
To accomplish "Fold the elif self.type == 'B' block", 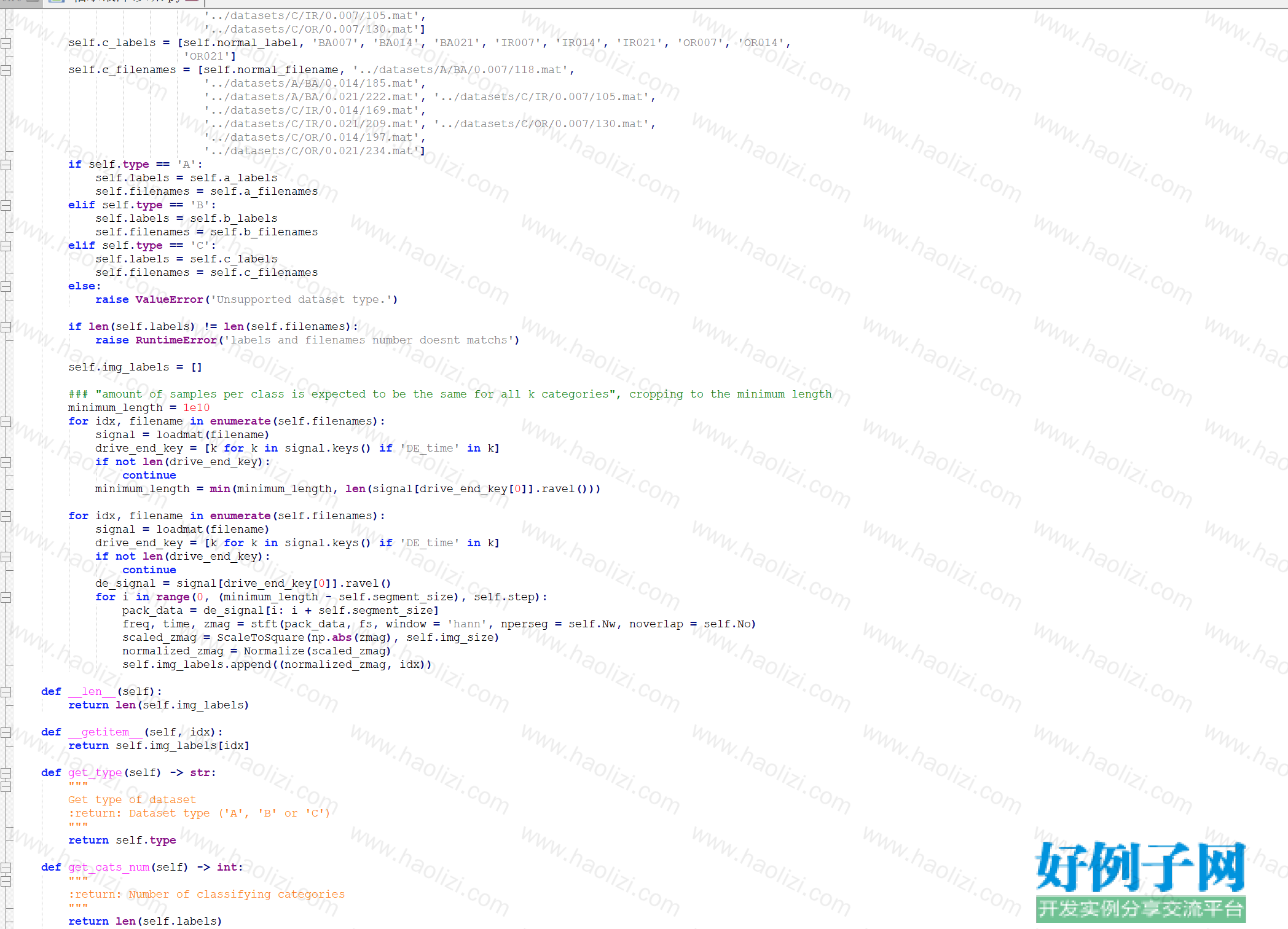I will (x=6, y=205).
